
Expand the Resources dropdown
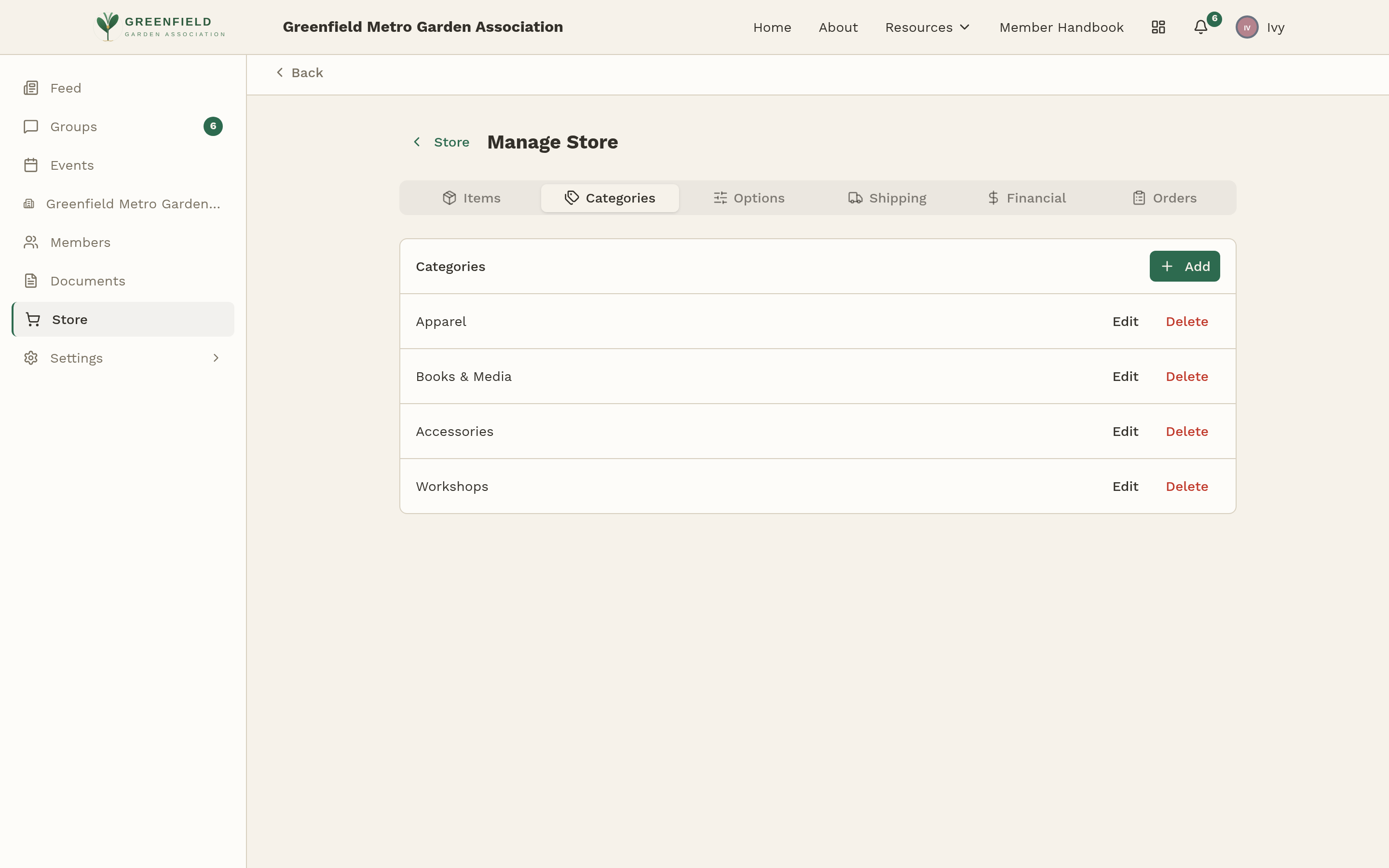pyautogui.click(x=926, y=27)
